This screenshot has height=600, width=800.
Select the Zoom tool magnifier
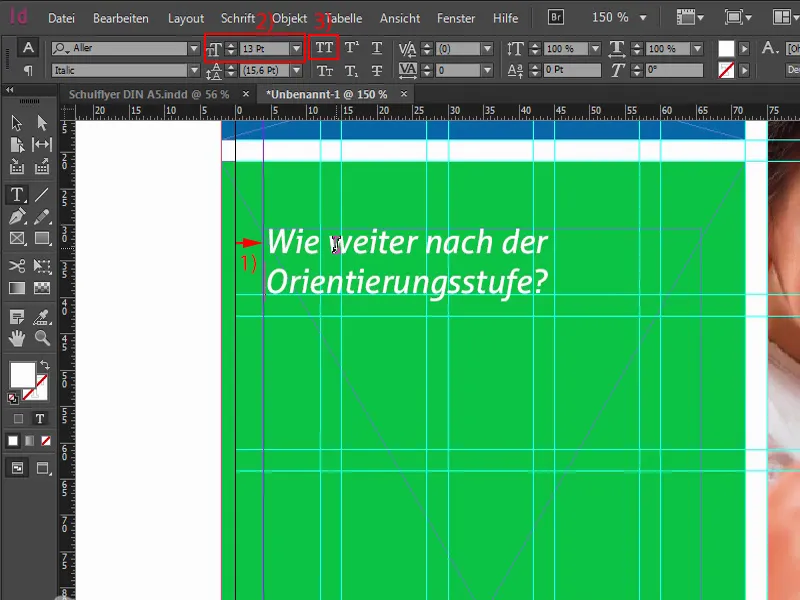tap(42, 338)
